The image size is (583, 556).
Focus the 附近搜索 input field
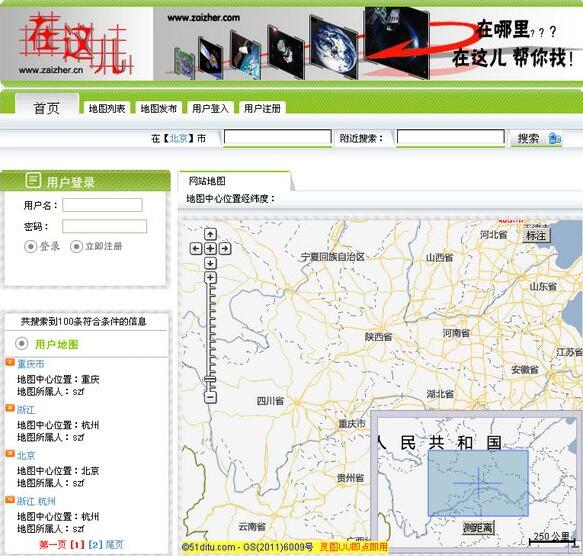coord(451,137)
